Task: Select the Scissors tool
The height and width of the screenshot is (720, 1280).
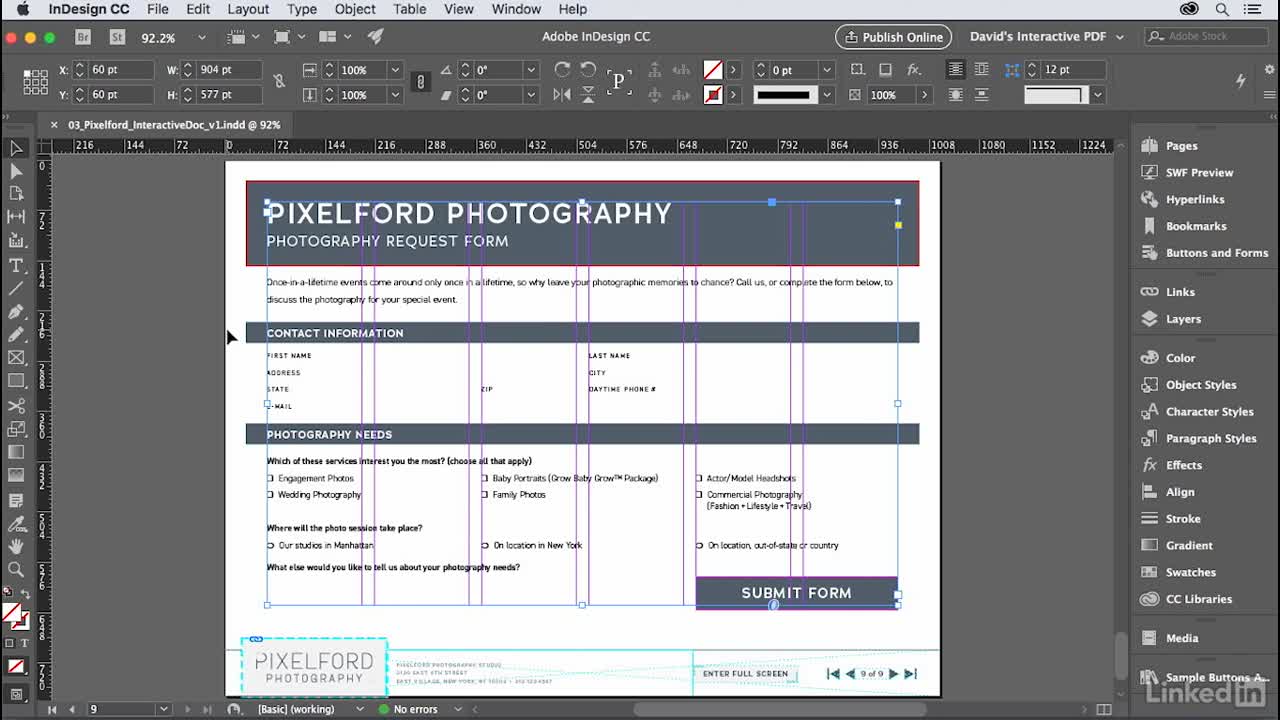Action: [16, 406]
